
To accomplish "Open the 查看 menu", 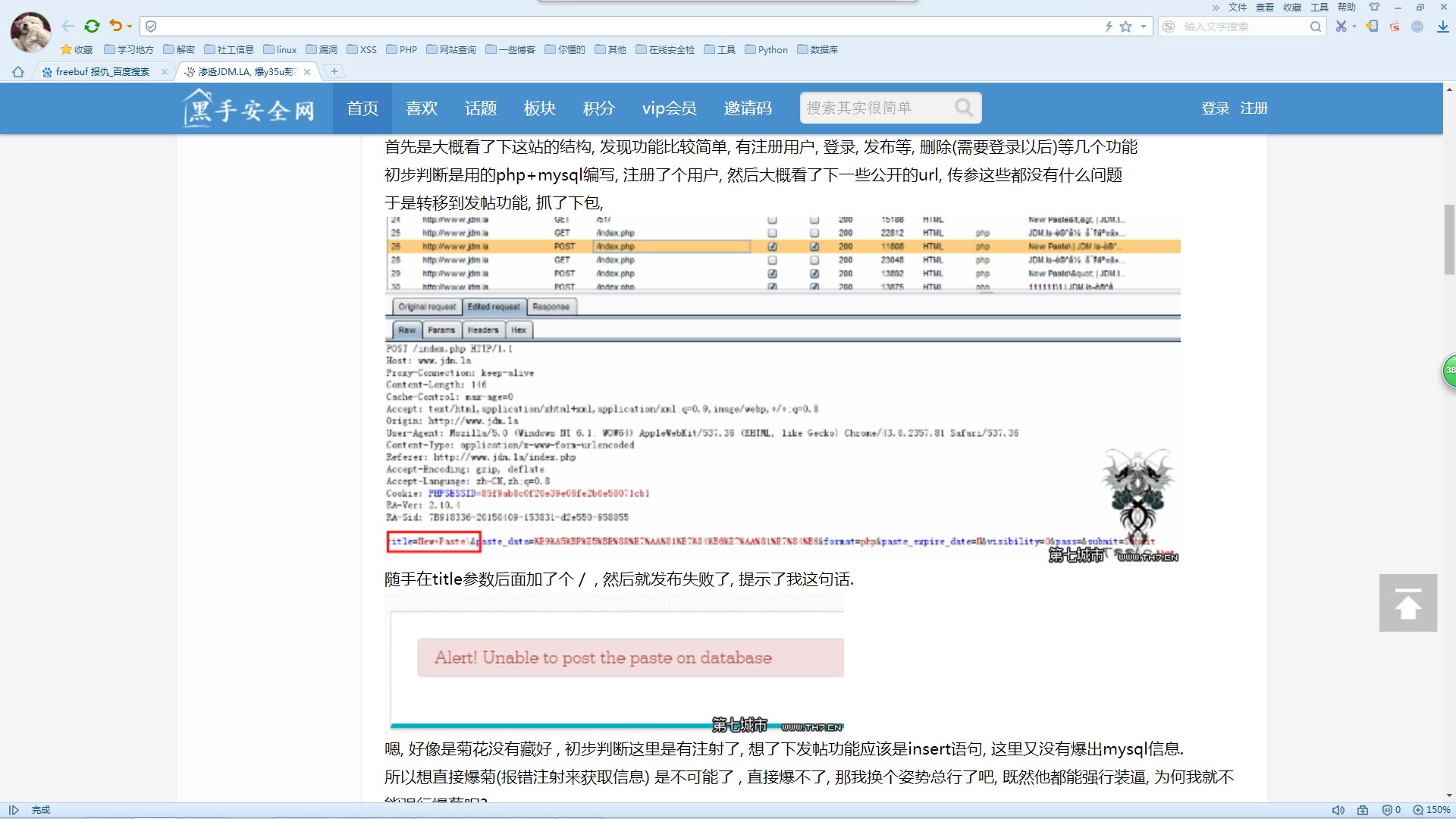I will (x=1265, y=7).
